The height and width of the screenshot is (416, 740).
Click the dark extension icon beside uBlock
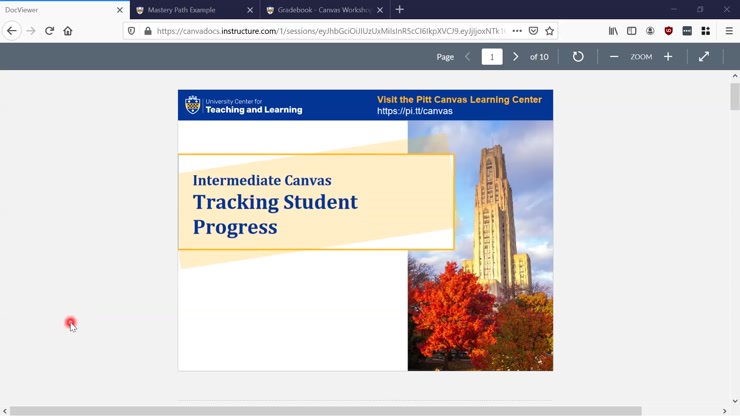(687, 31)
